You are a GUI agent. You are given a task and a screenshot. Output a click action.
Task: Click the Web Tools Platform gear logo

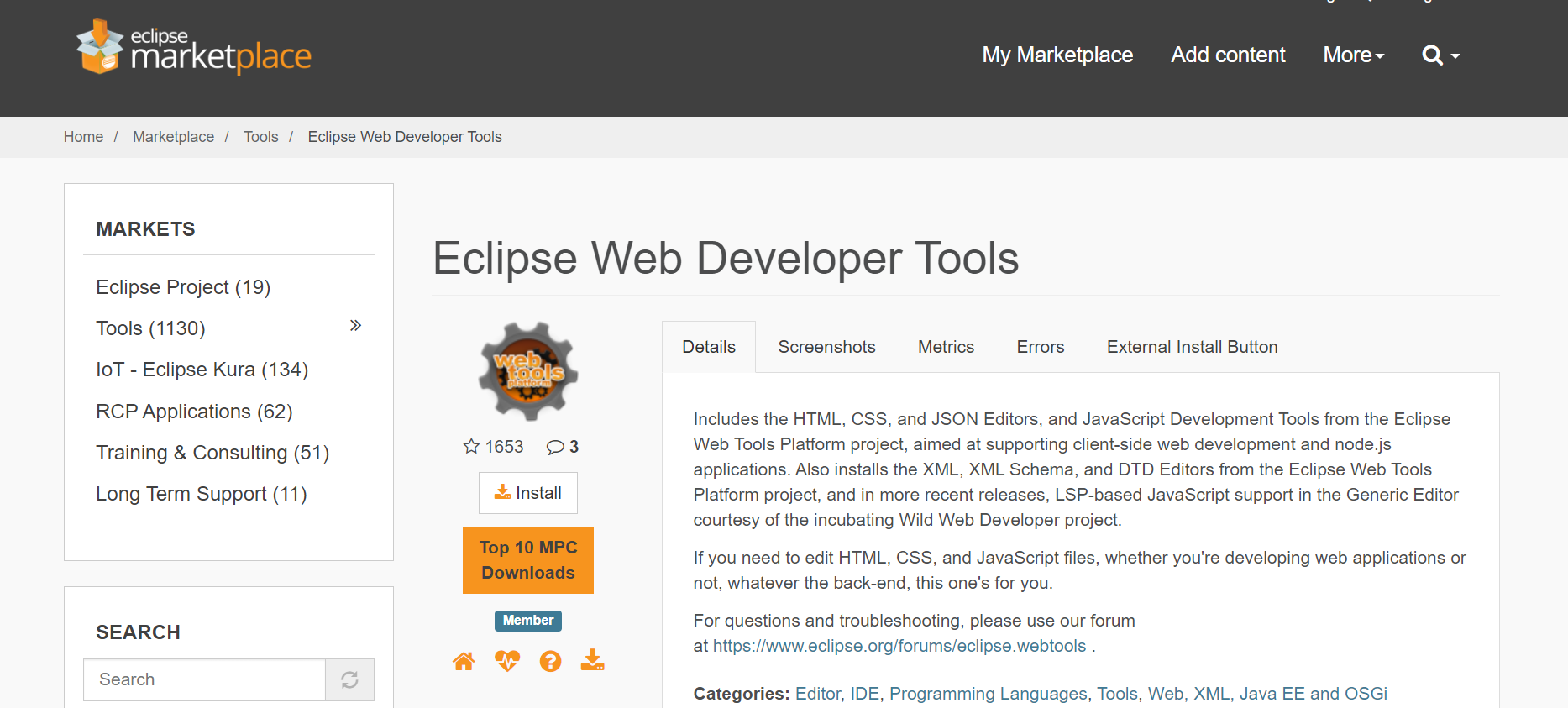point(528,371)
